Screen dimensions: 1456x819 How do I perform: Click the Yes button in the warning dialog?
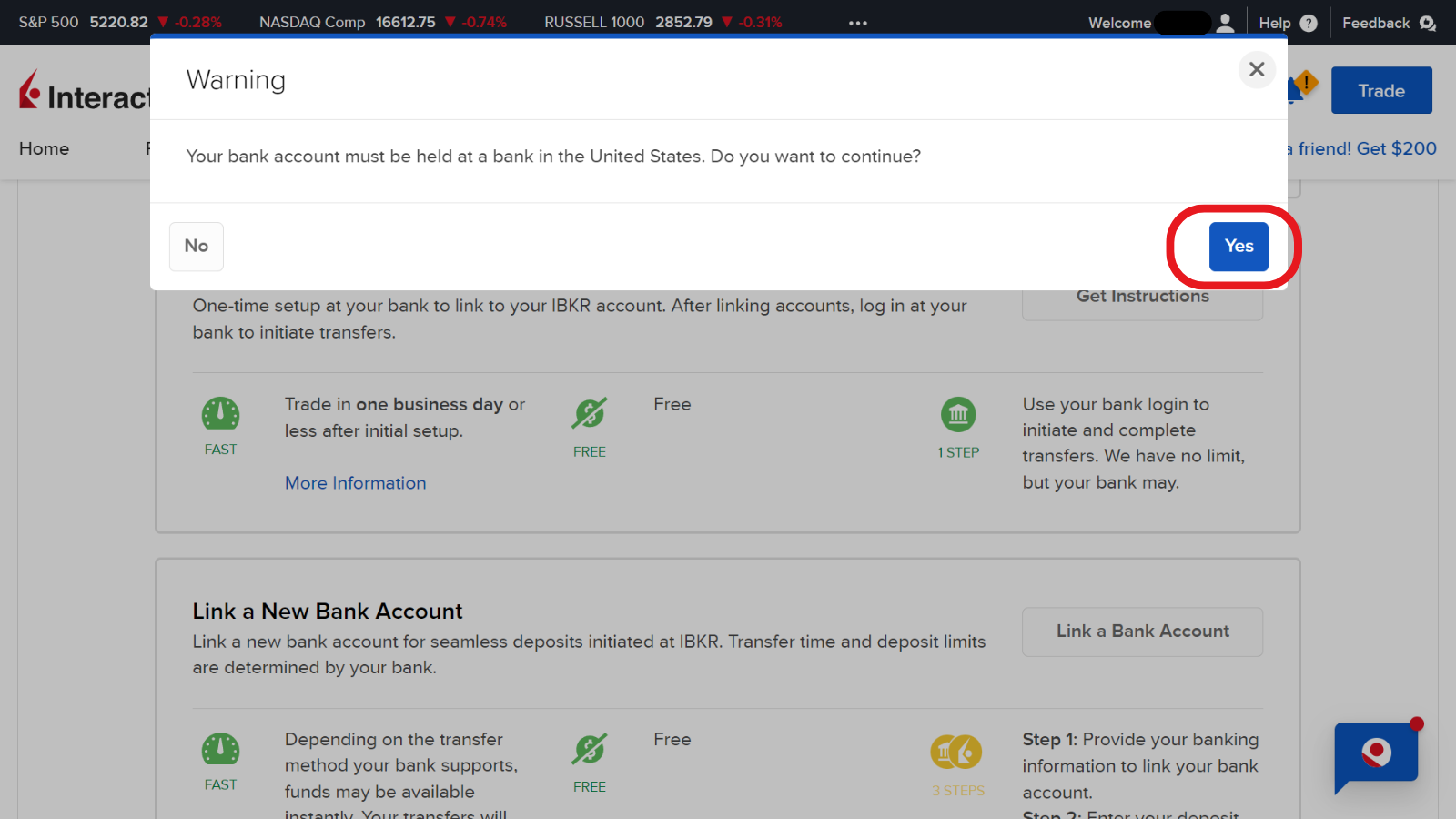pos(1238,247)
